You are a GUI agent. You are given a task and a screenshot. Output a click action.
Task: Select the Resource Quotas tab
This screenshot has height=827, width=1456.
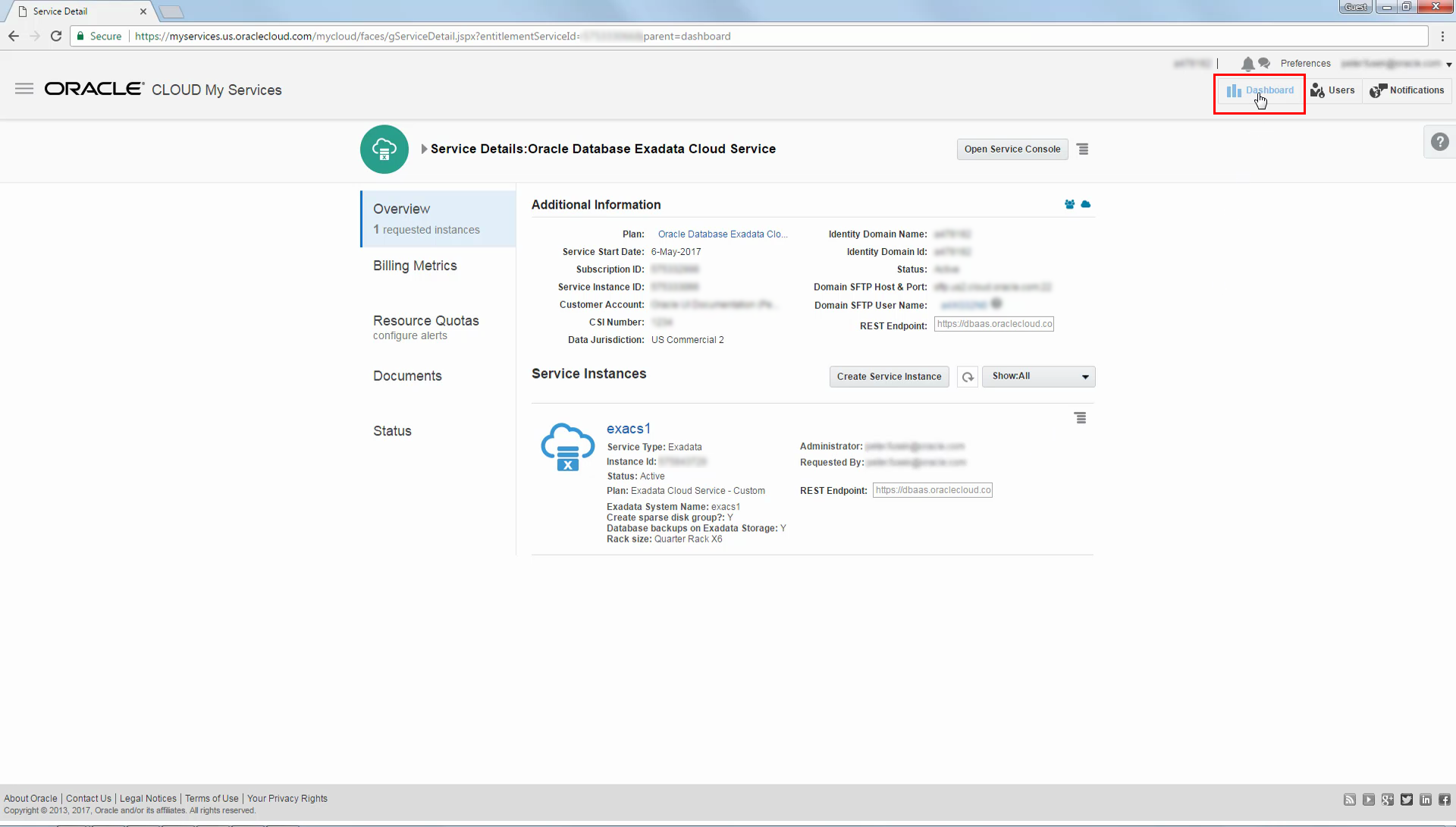pyautogui.click(x=426, y=321)
